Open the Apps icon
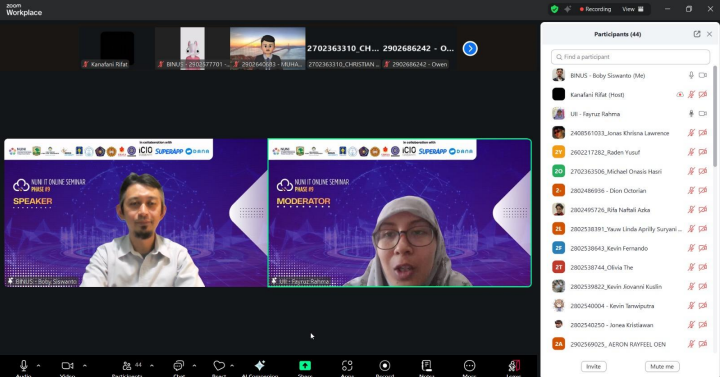The height and width of the screenshot is (377, 721). pyautogui.click(x=347, y=366)
